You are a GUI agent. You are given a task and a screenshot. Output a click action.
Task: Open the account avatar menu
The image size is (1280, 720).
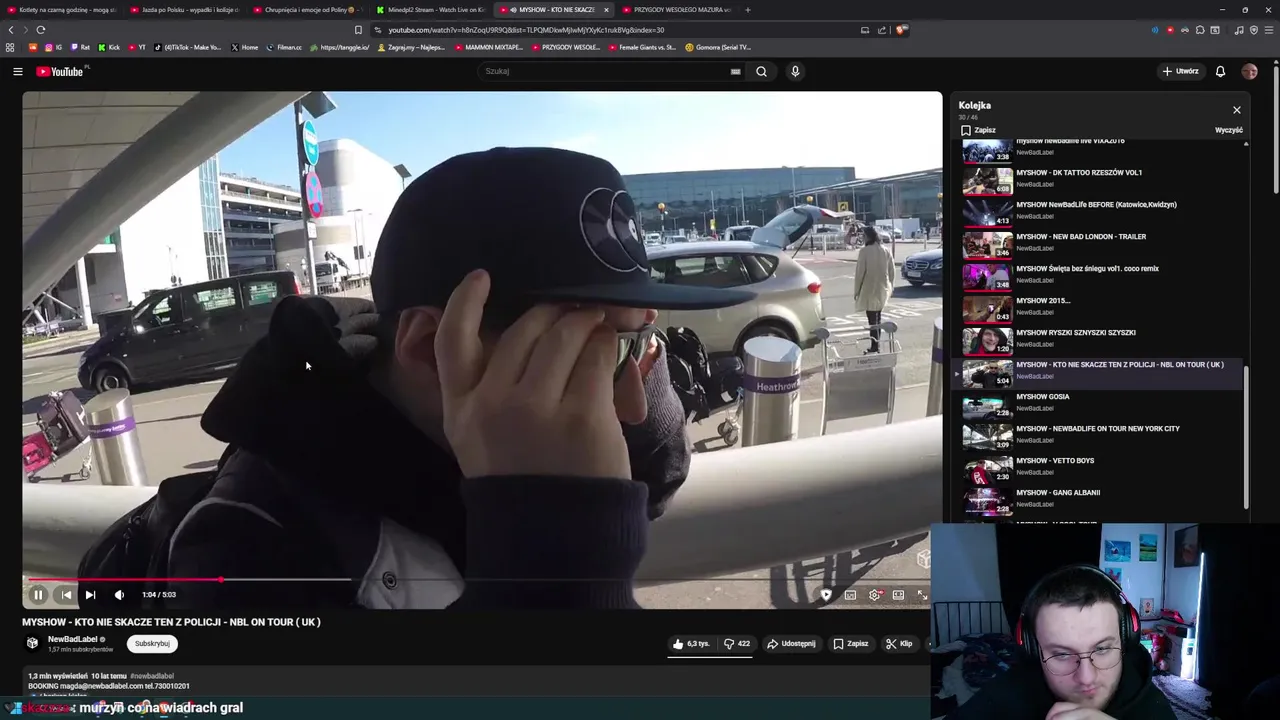[x=1249, y=71]
